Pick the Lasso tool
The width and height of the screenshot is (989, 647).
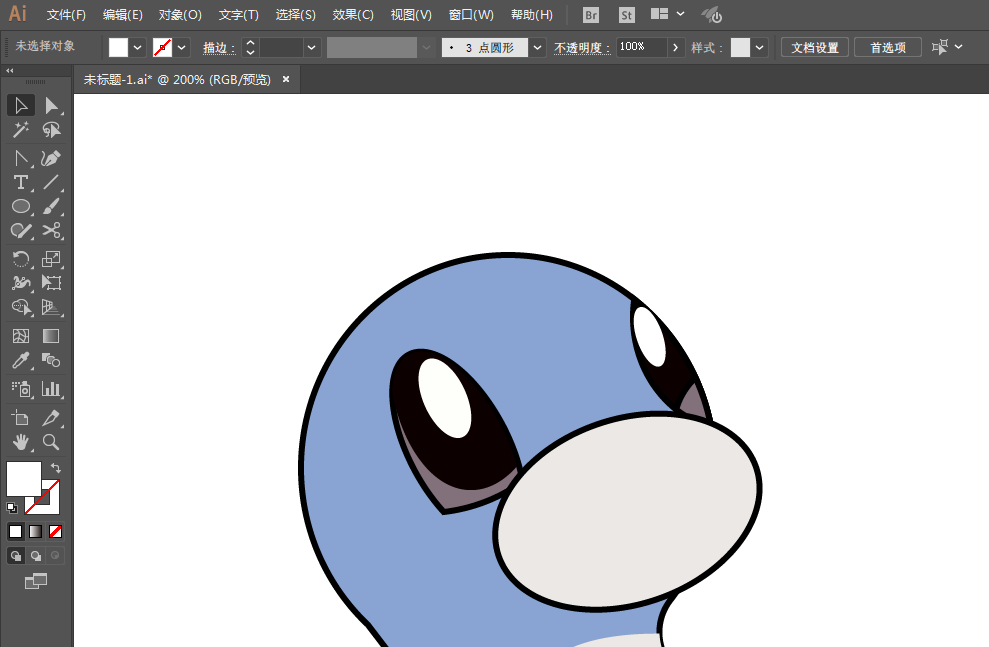[51, 130]
